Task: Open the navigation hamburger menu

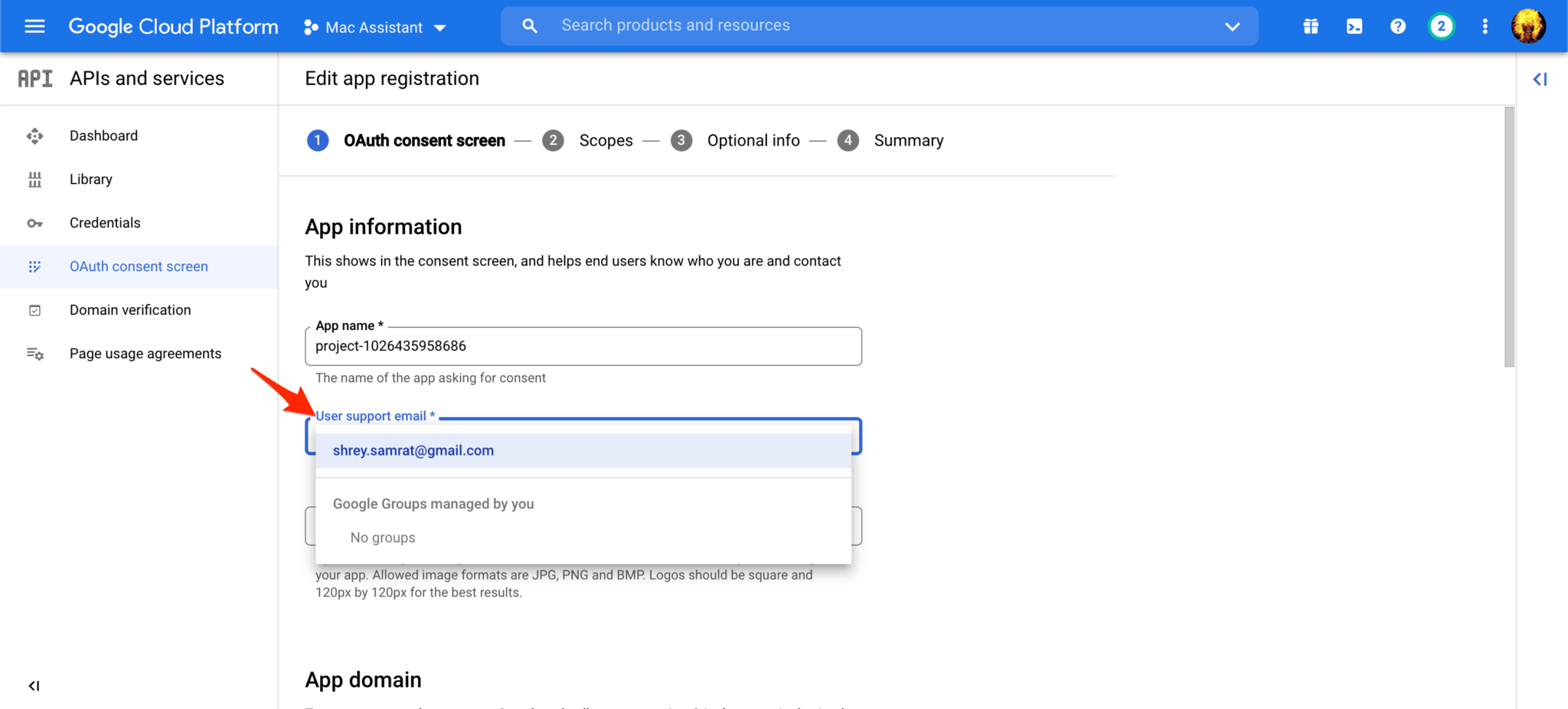Action: (34, 25)
